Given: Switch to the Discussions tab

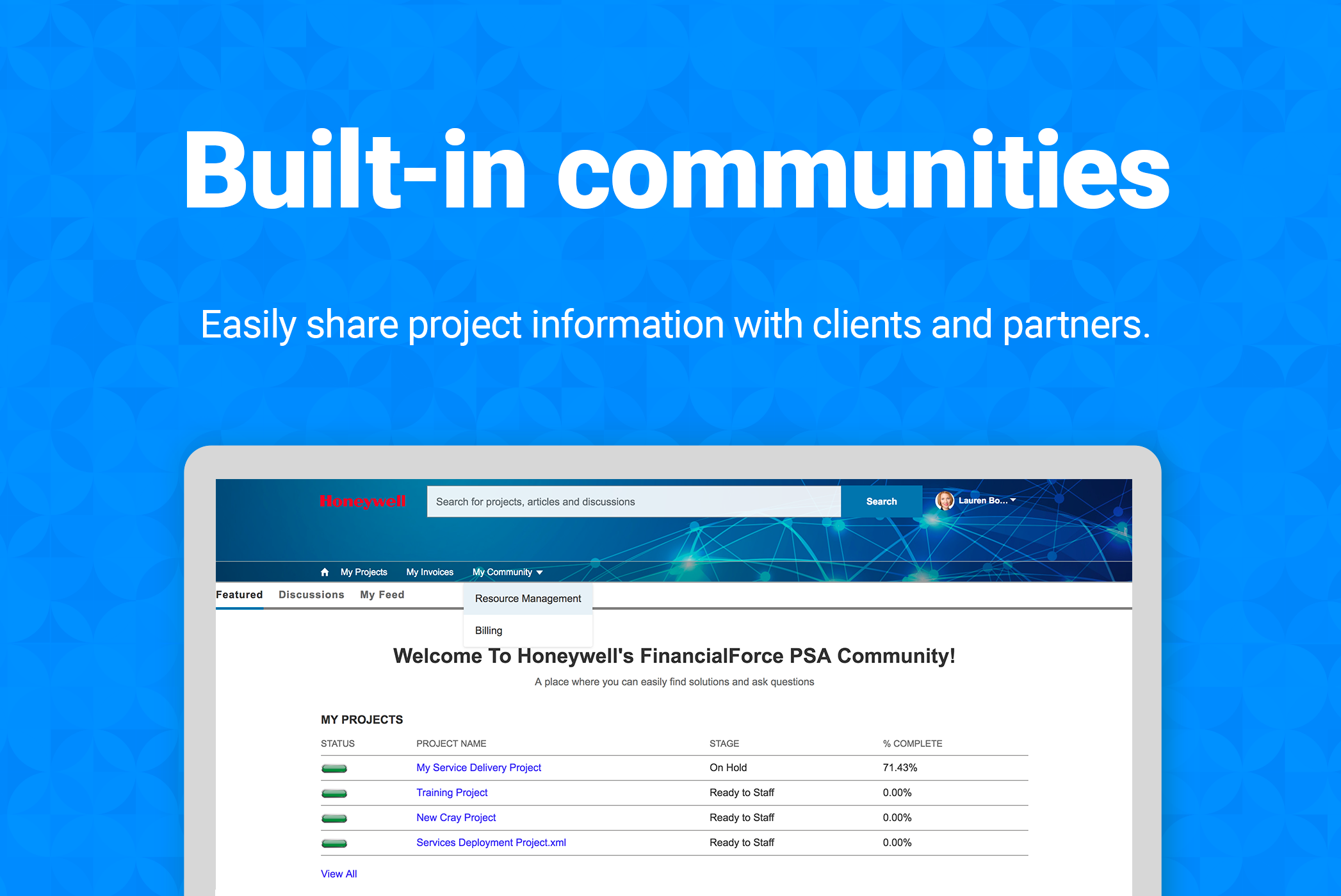Looking at the screenshot, I should coord(311,594).
